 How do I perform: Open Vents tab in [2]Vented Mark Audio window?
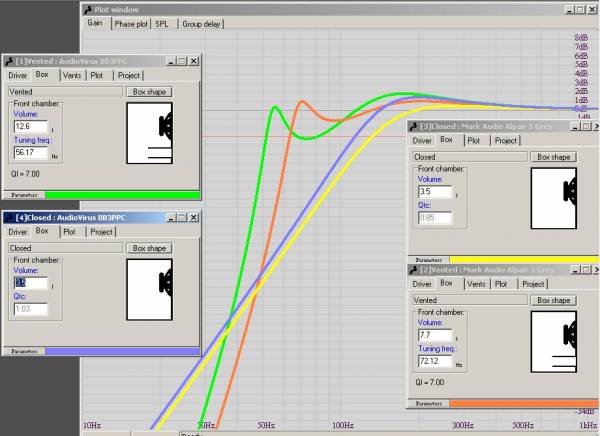(476, 284)
